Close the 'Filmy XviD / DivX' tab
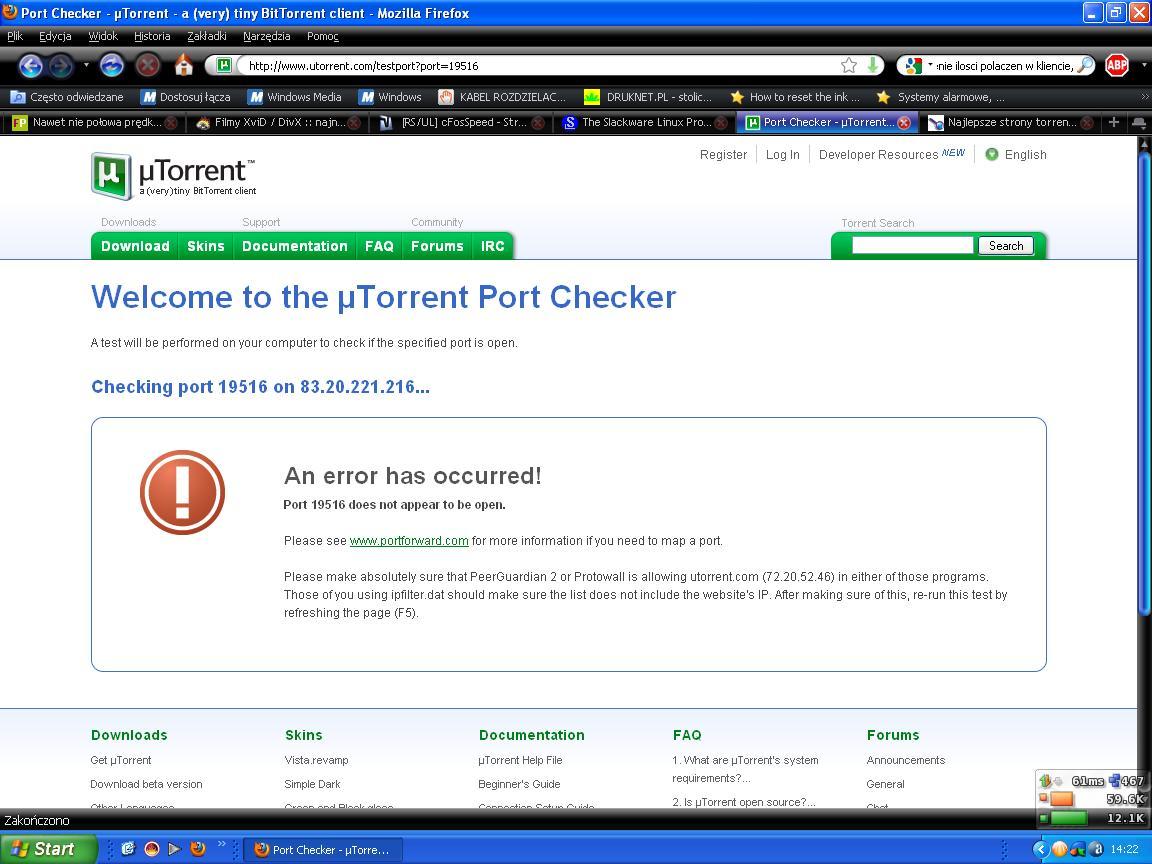1152x864 pixels. click(x=354, y=123)
